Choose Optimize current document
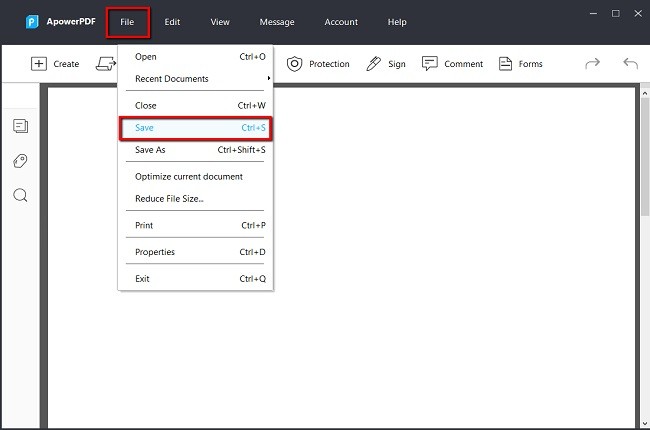Viewport: 650px width, 430px height. 189,177
